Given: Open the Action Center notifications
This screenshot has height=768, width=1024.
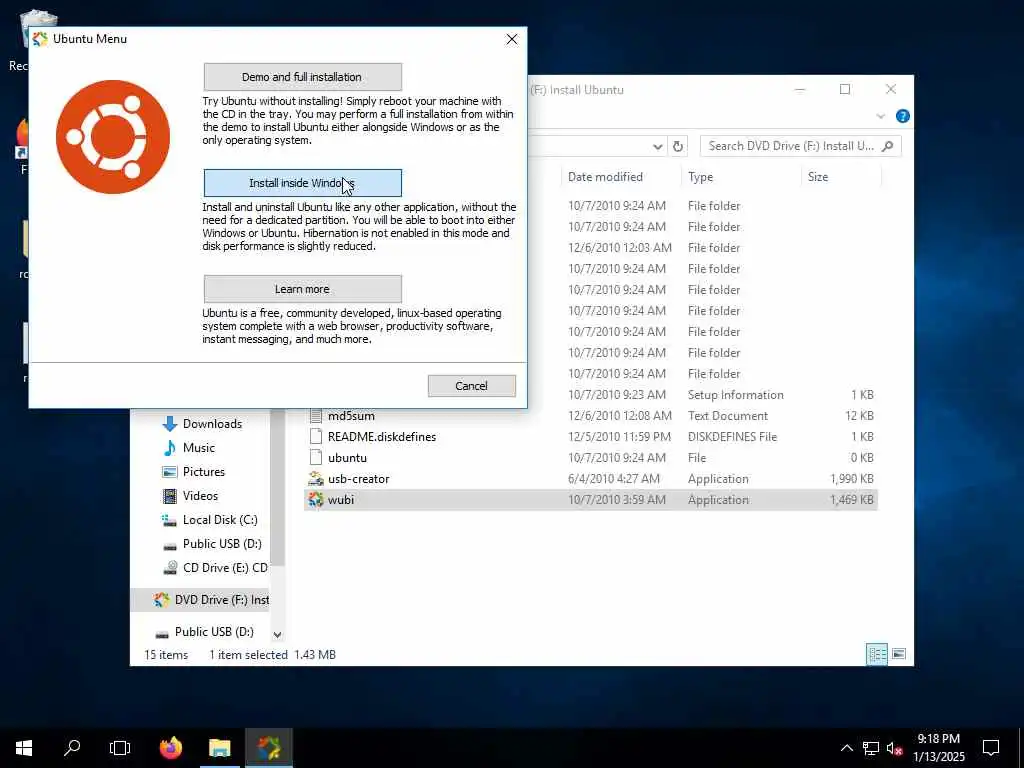Looking at the screenshot, I should tap(991, 748).
